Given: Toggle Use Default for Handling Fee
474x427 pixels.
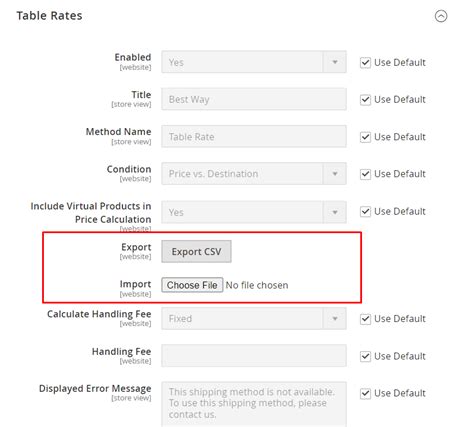Looking at the screenshot, I should coord(365,356).
